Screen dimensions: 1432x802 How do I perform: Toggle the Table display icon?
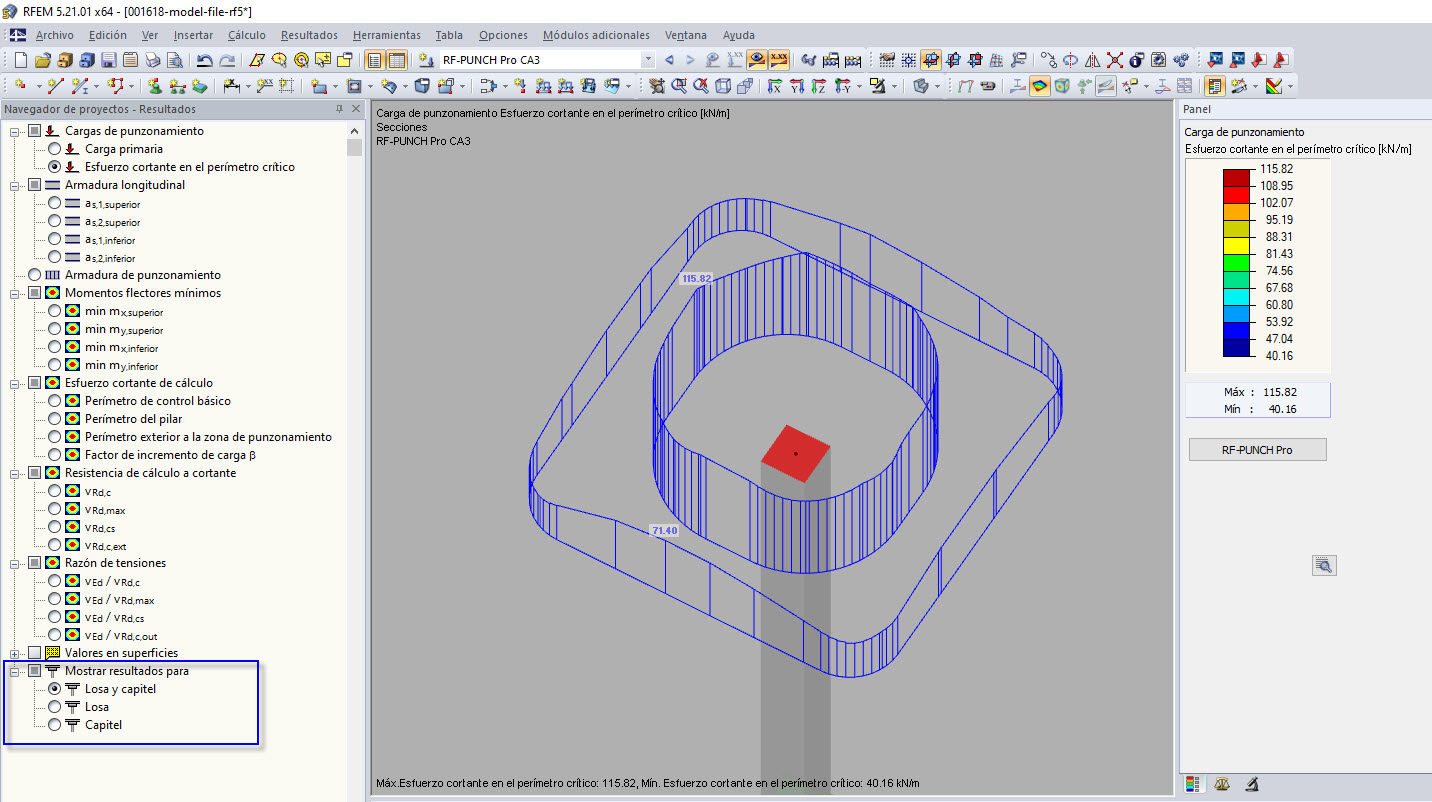tap(397, 60)
